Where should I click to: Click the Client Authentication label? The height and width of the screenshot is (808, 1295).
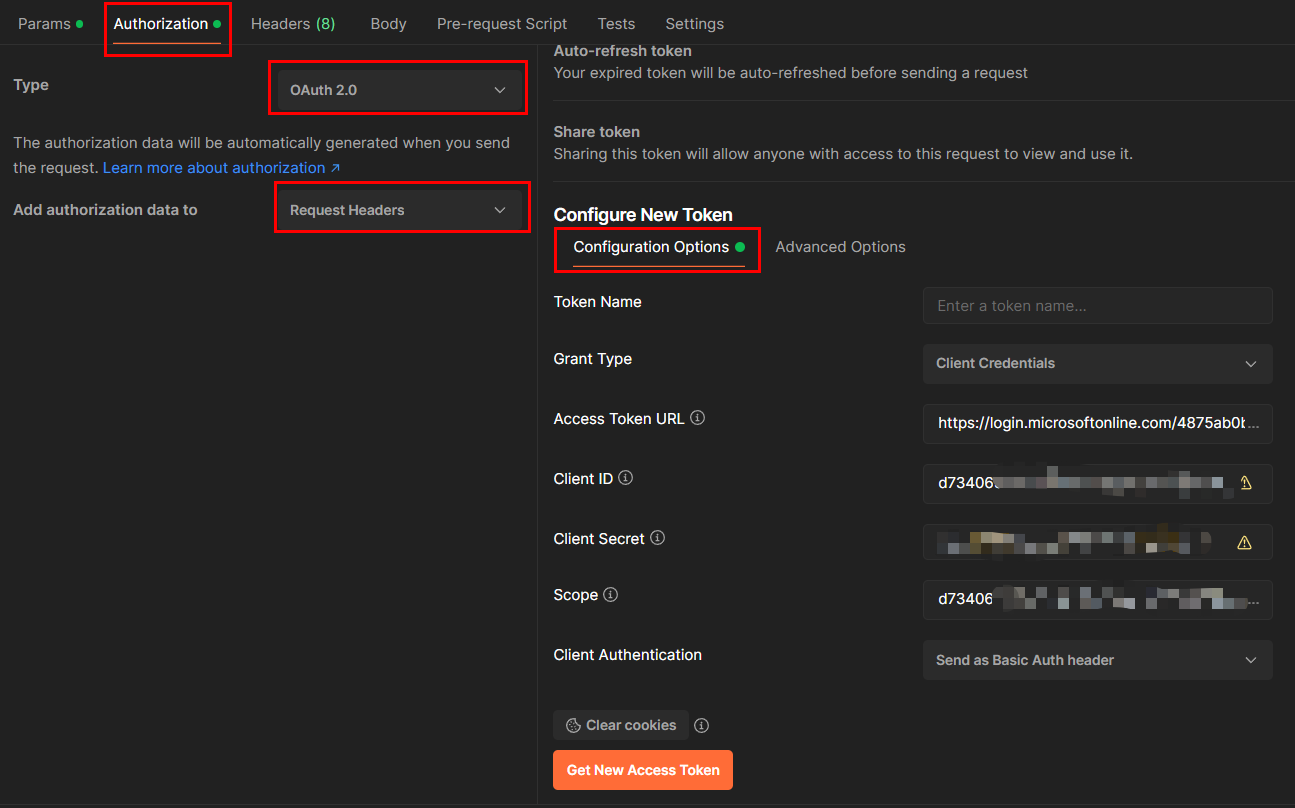tap(628, 655)
